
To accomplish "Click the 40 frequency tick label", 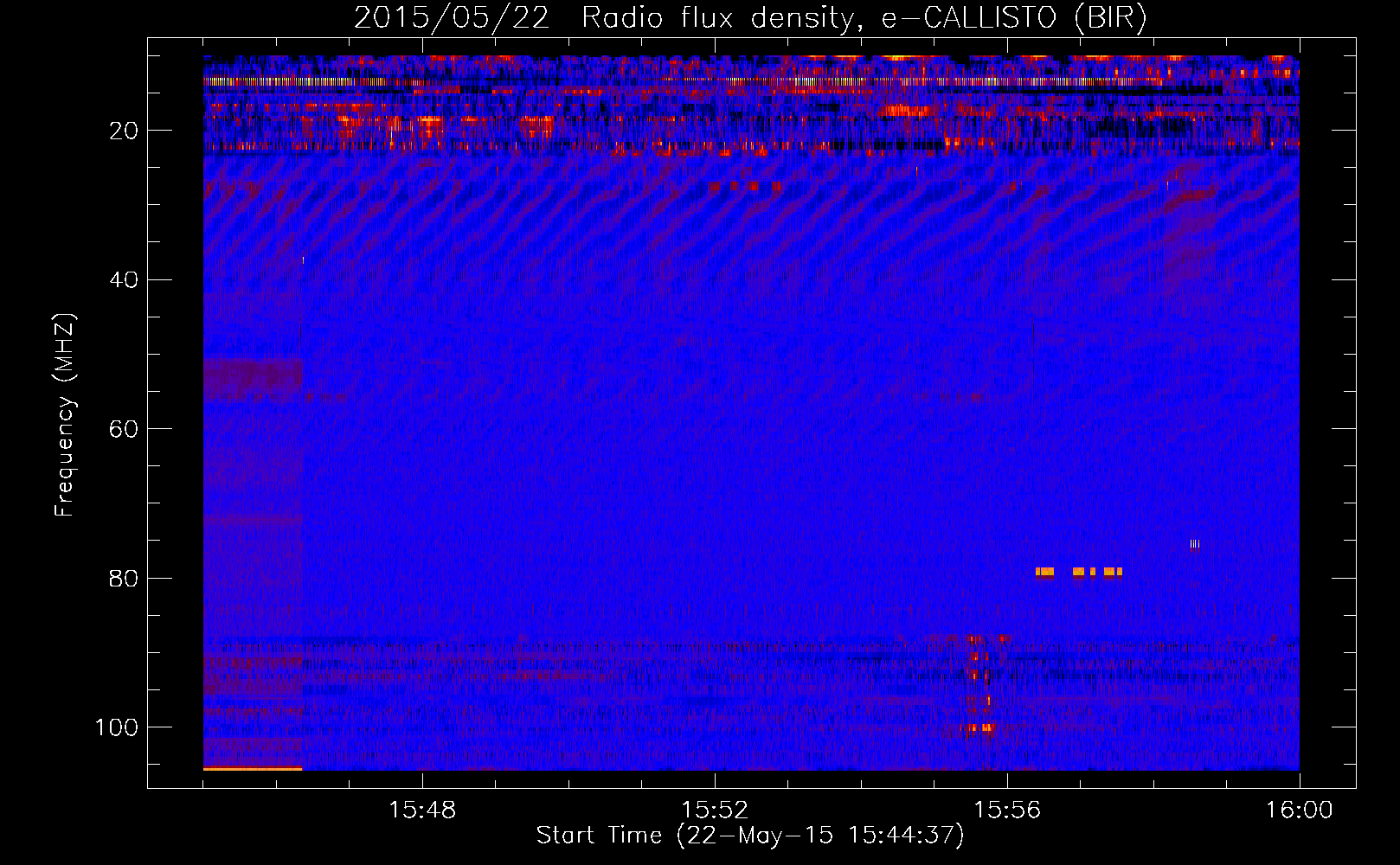I will coord(125,280).
